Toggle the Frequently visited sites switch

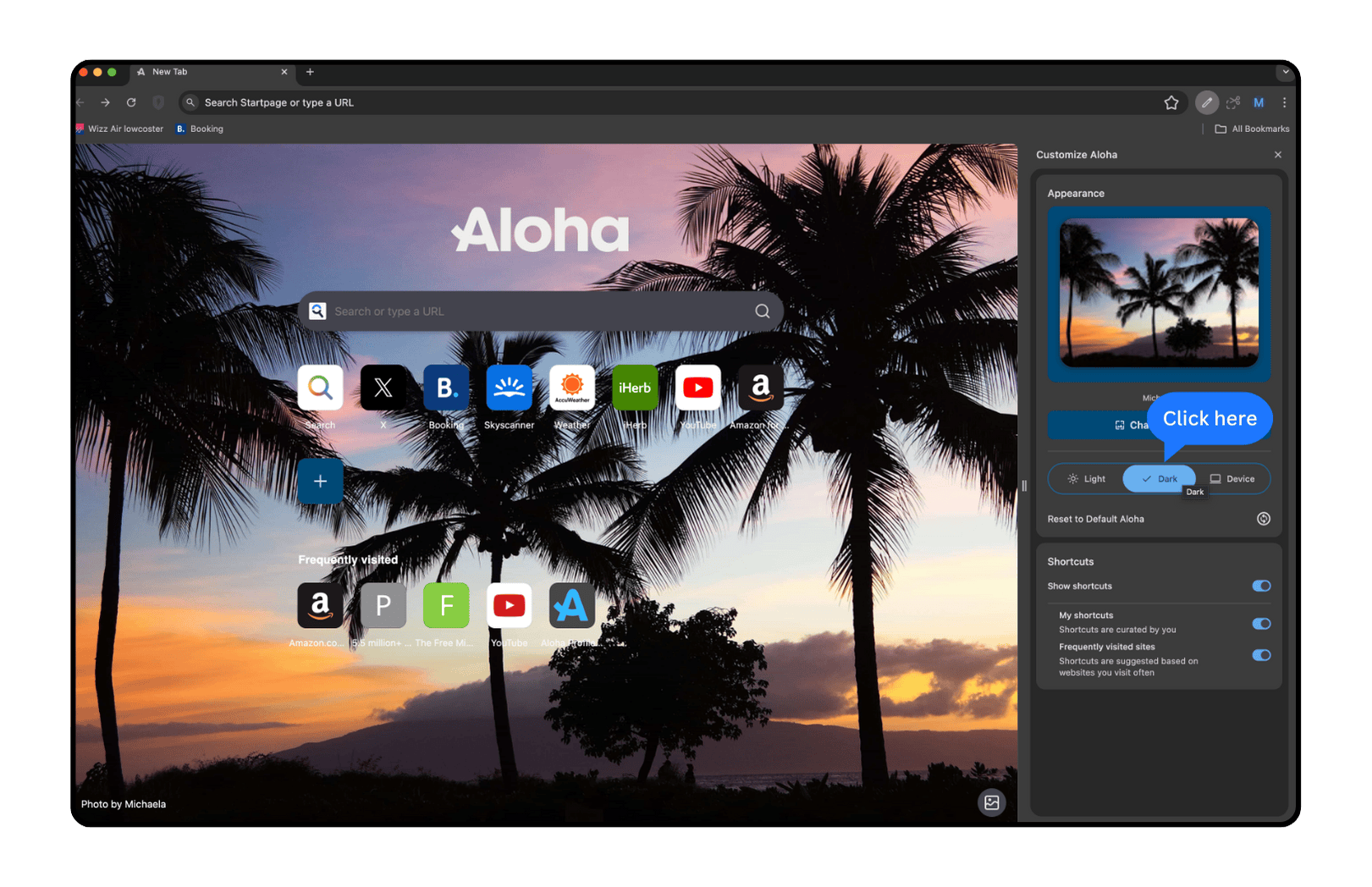pyautogui.click(x=1261, y=655)
